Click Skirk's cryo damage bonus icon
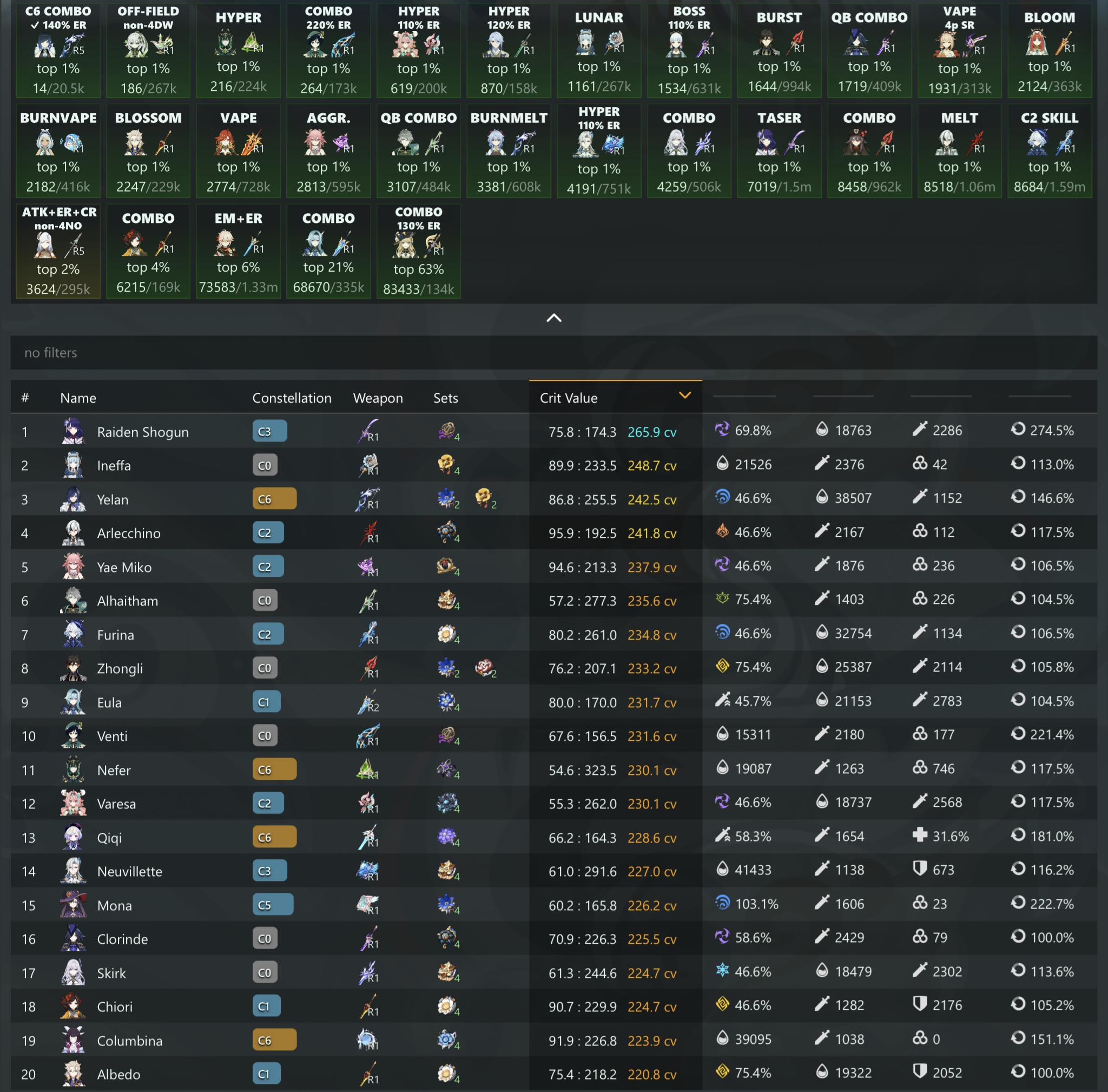The image size is (1108, 1092). pos(723,970)
